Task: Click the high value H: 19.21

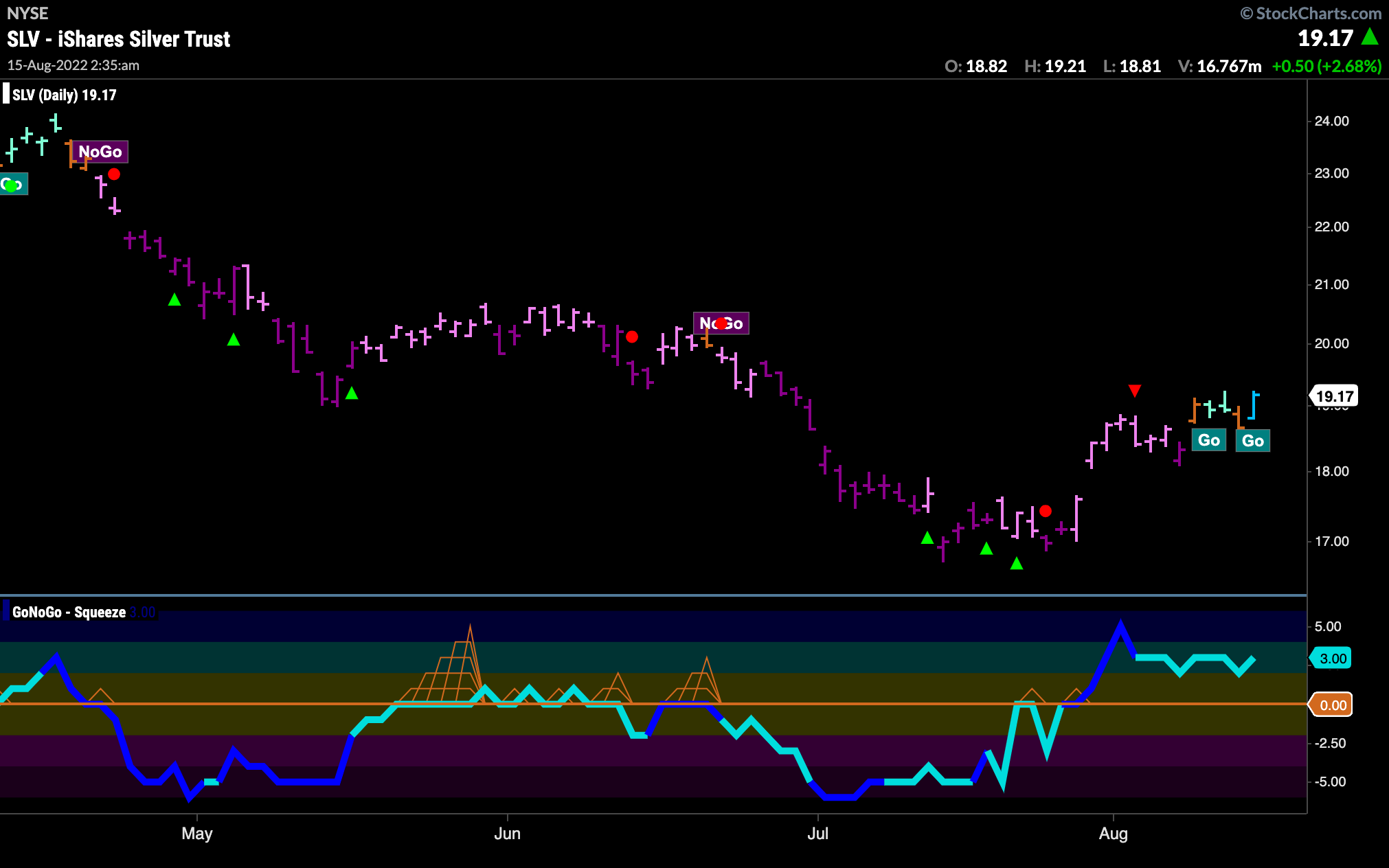Action: (x=1055, y=67)
